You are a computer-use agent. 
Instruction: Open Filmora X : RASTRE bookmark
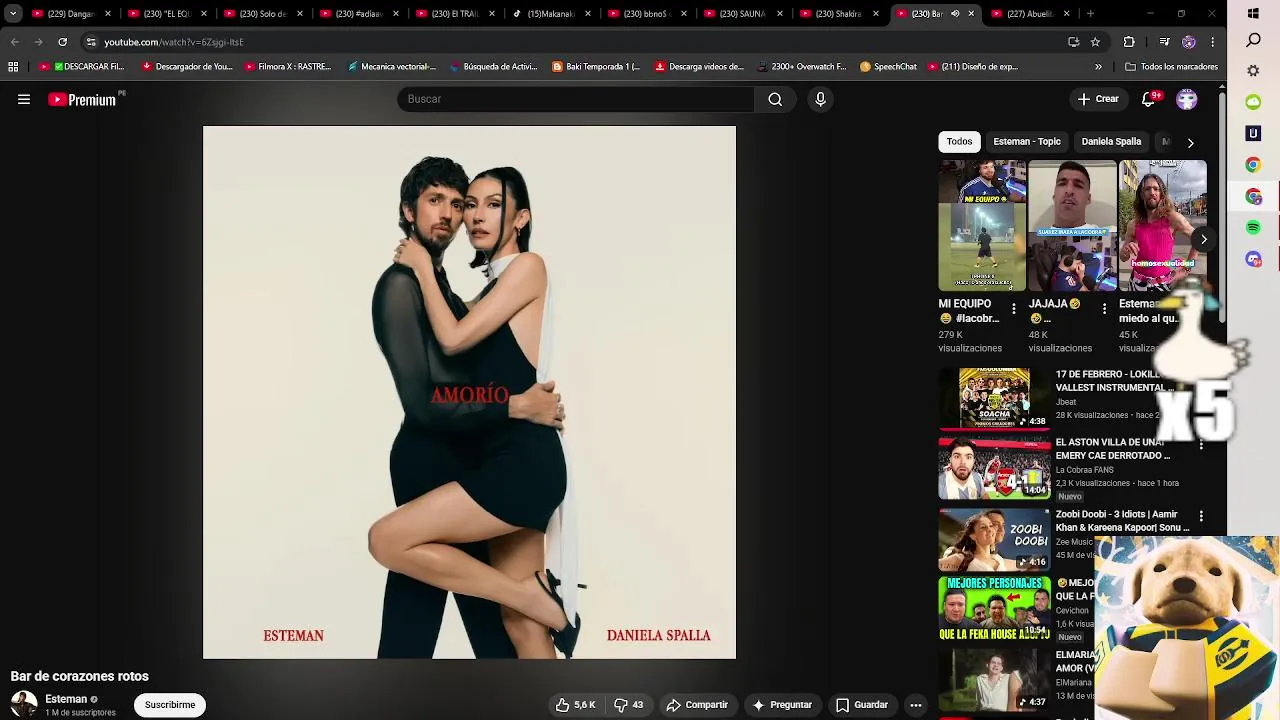tap(288, 67)
